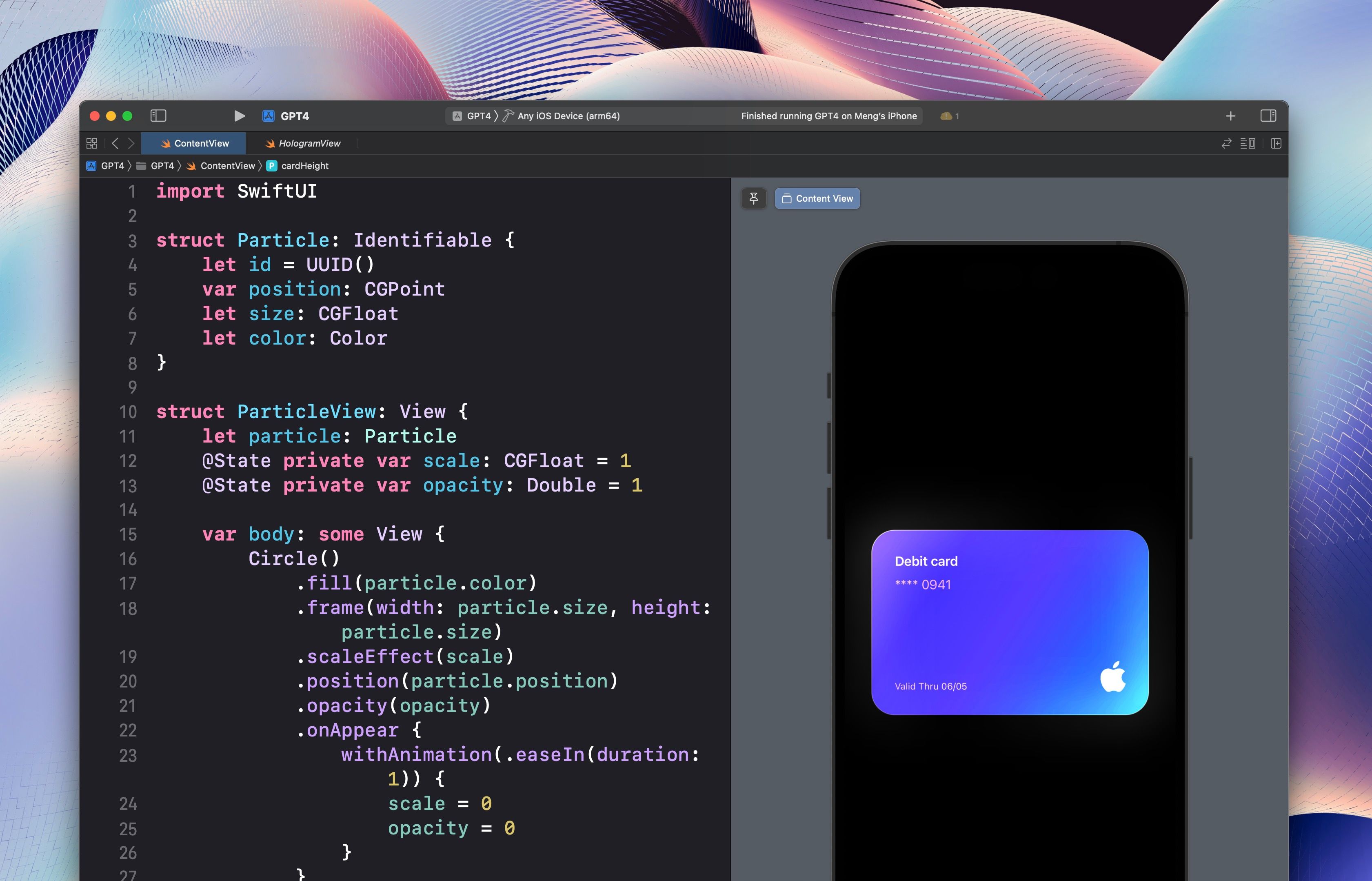Select the ContentView tab
Viewport: 1372px width, 881px height.
coord(201,144)
